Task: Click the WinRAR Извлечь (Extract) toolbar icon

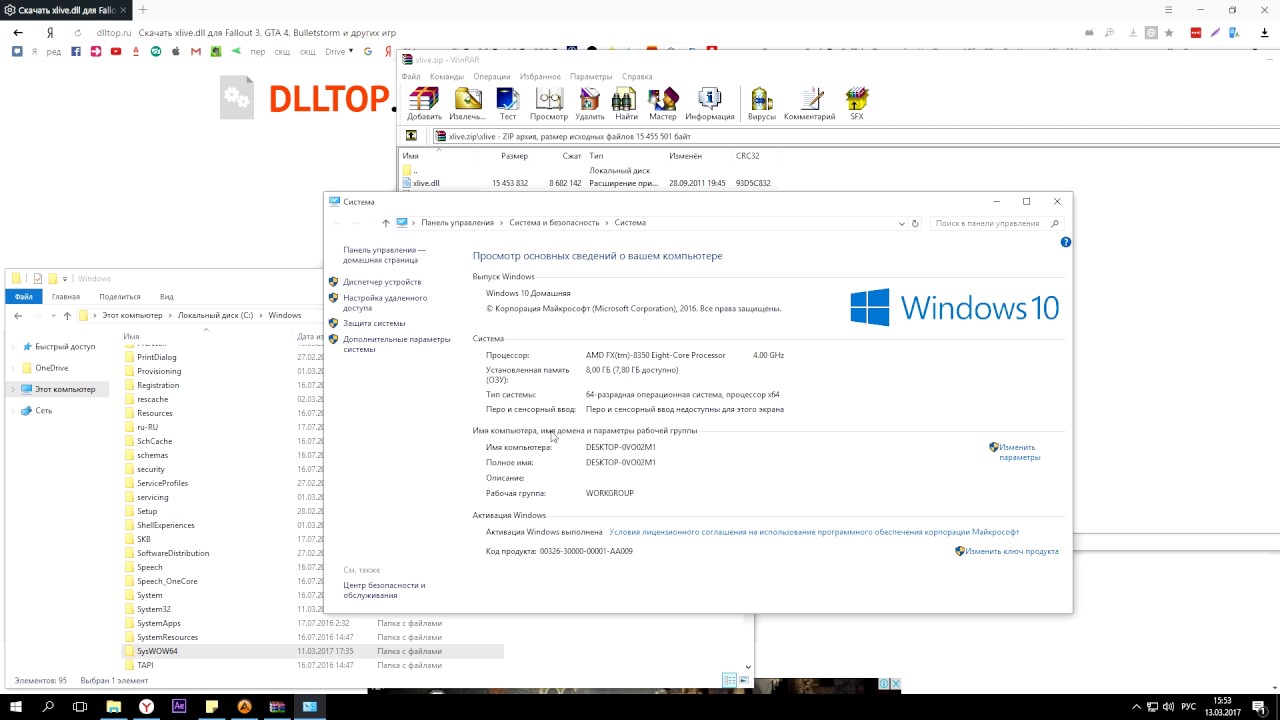Action: tap(467, 104)
